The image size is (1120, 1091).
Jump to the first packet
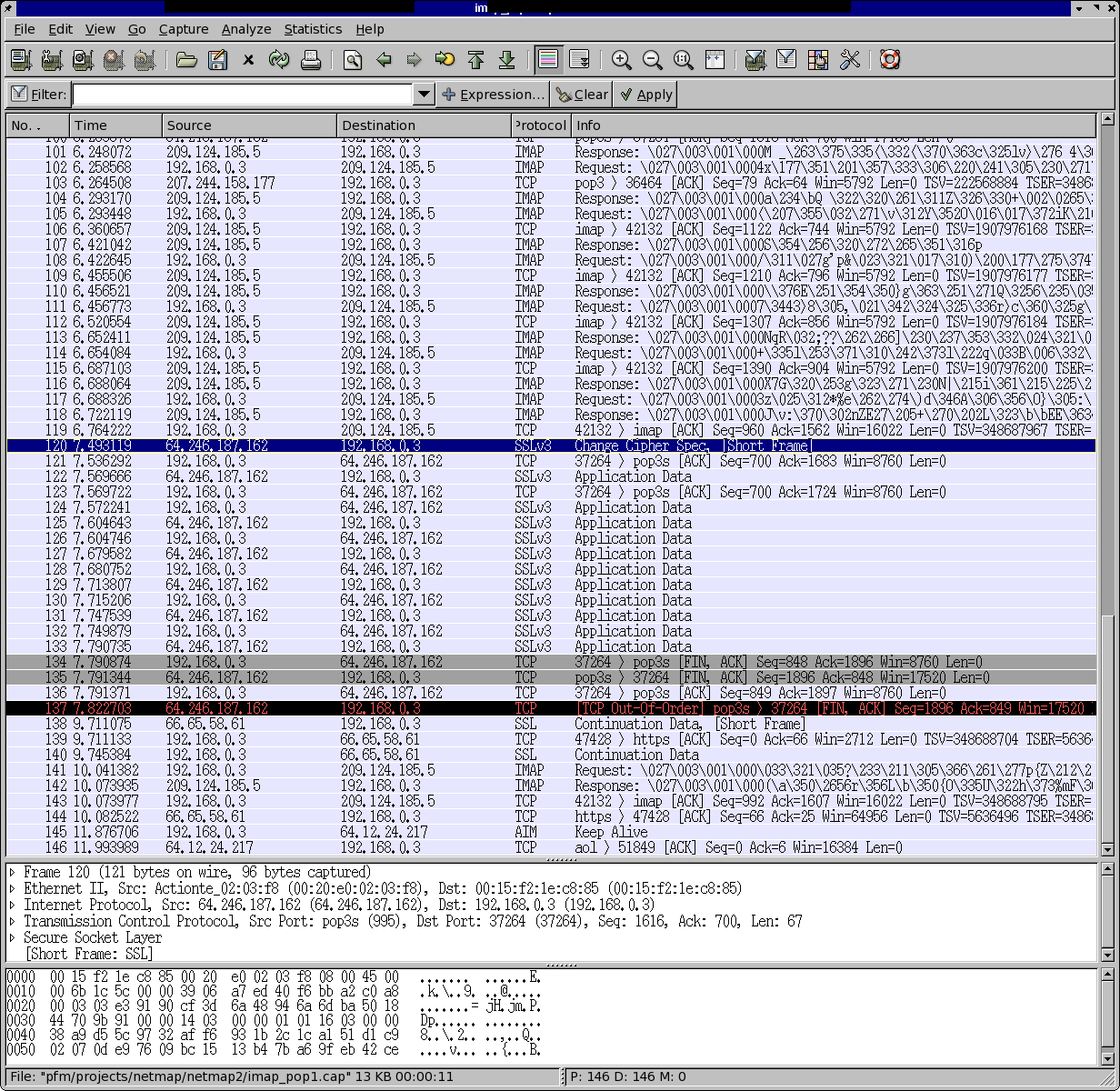pyautogui.click(x=475, y=61)
